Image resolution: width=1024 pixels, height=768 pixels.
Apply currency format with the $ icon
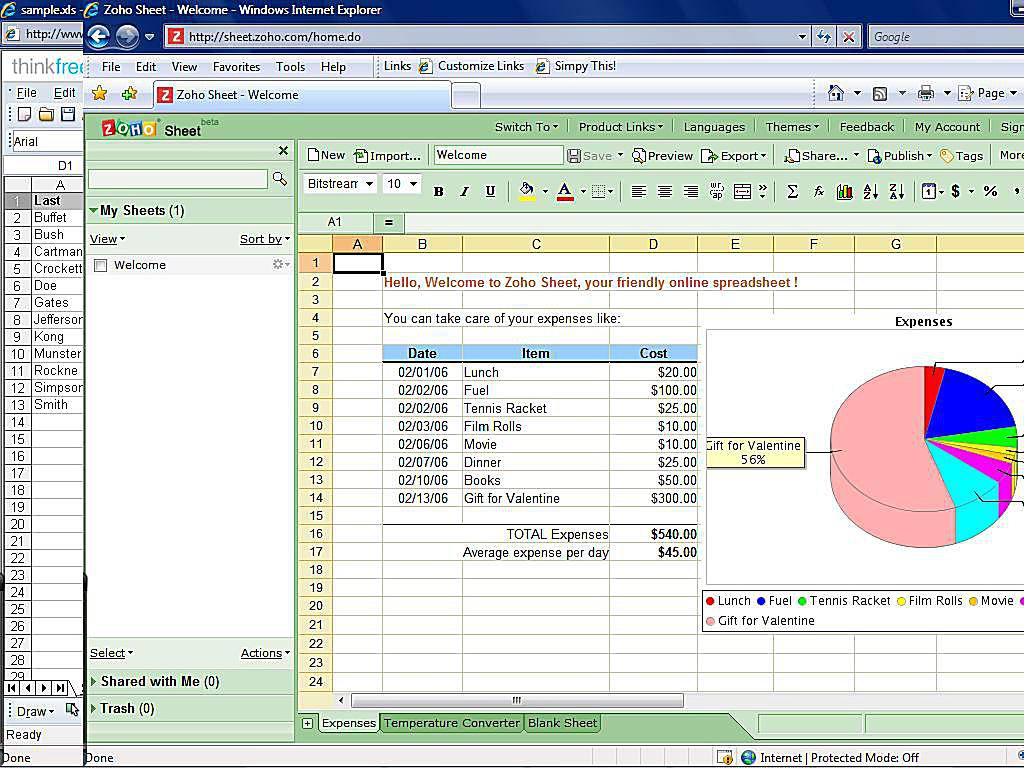pos(956,190)
